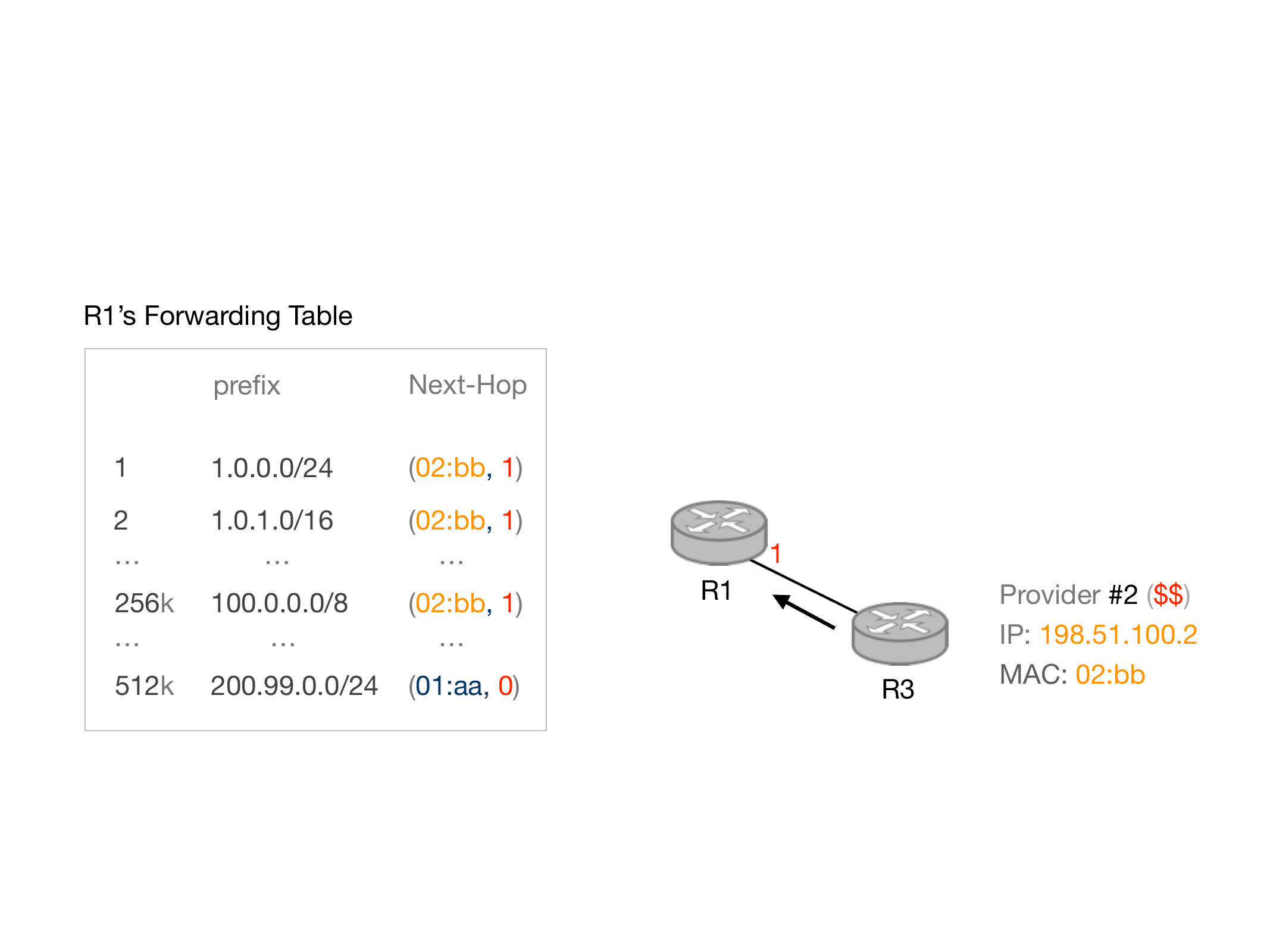1270x952 pixels.
Task: Select the 1.0.0.0/24 prefix entry
Action: 272,468
